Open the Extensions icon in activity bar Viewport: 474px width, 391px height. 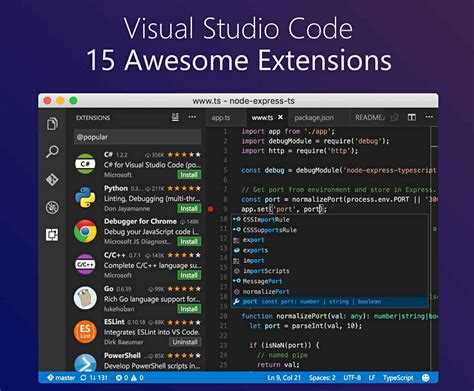(x=52, y=235)
